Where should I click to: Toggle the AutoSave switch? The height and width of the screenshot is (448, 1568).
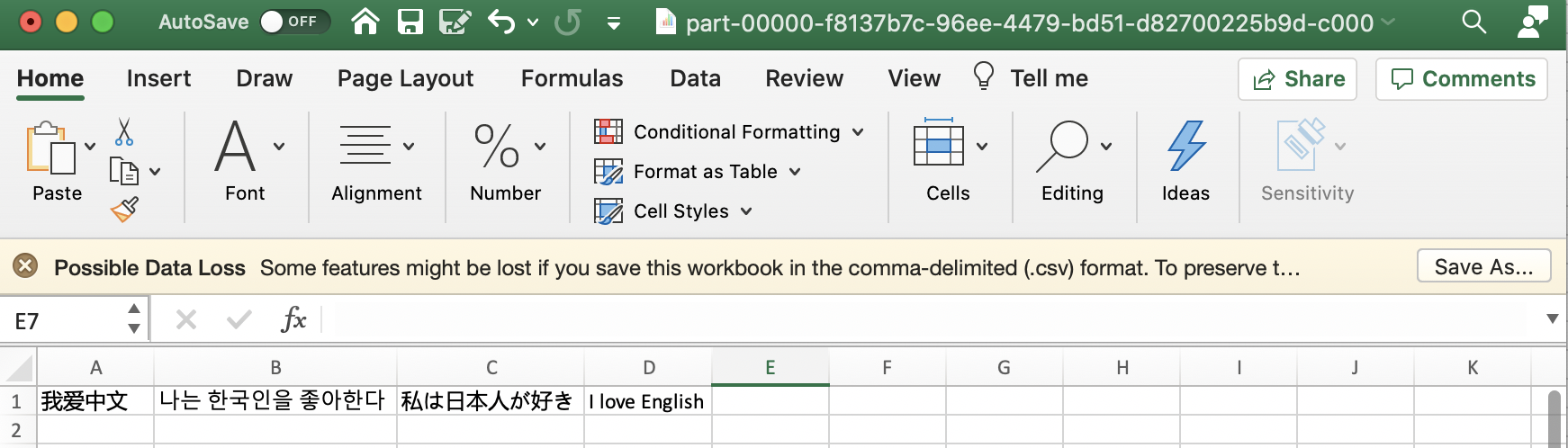(x=294, y=22)
